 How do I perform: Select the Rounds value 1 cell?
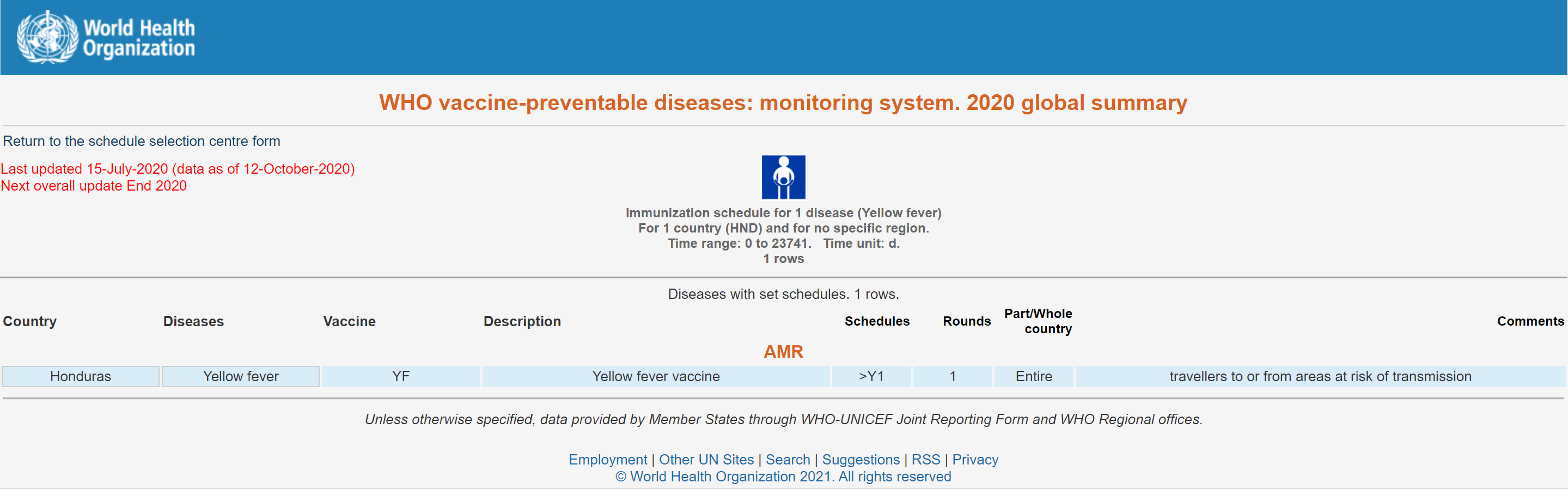pos(953,376)
